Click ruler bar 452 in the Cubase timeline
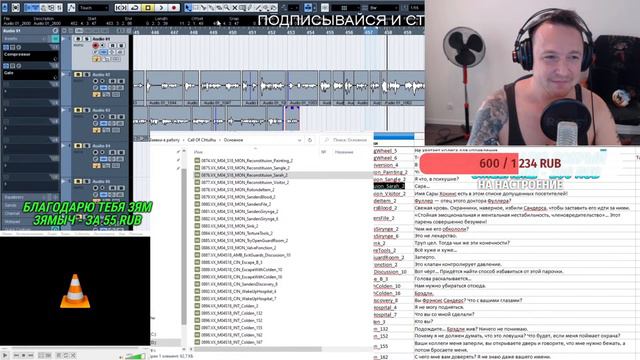The width and height of the screenshot is (640, 360). (271, 33)
